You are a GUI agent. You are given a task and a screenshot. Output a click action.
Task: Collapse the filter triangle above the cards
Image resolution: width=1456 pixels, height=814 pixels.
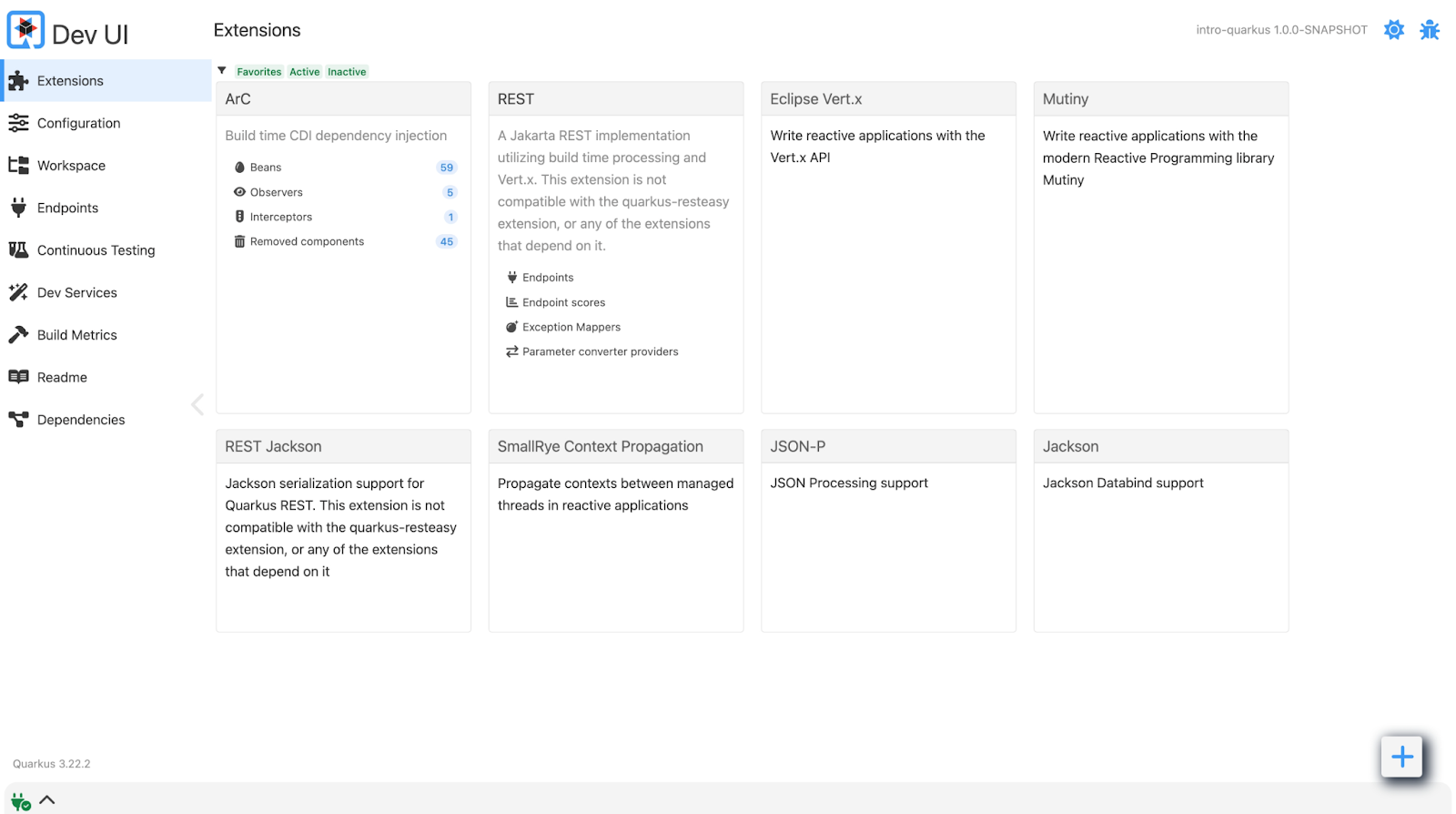click(x=222, y=70)
